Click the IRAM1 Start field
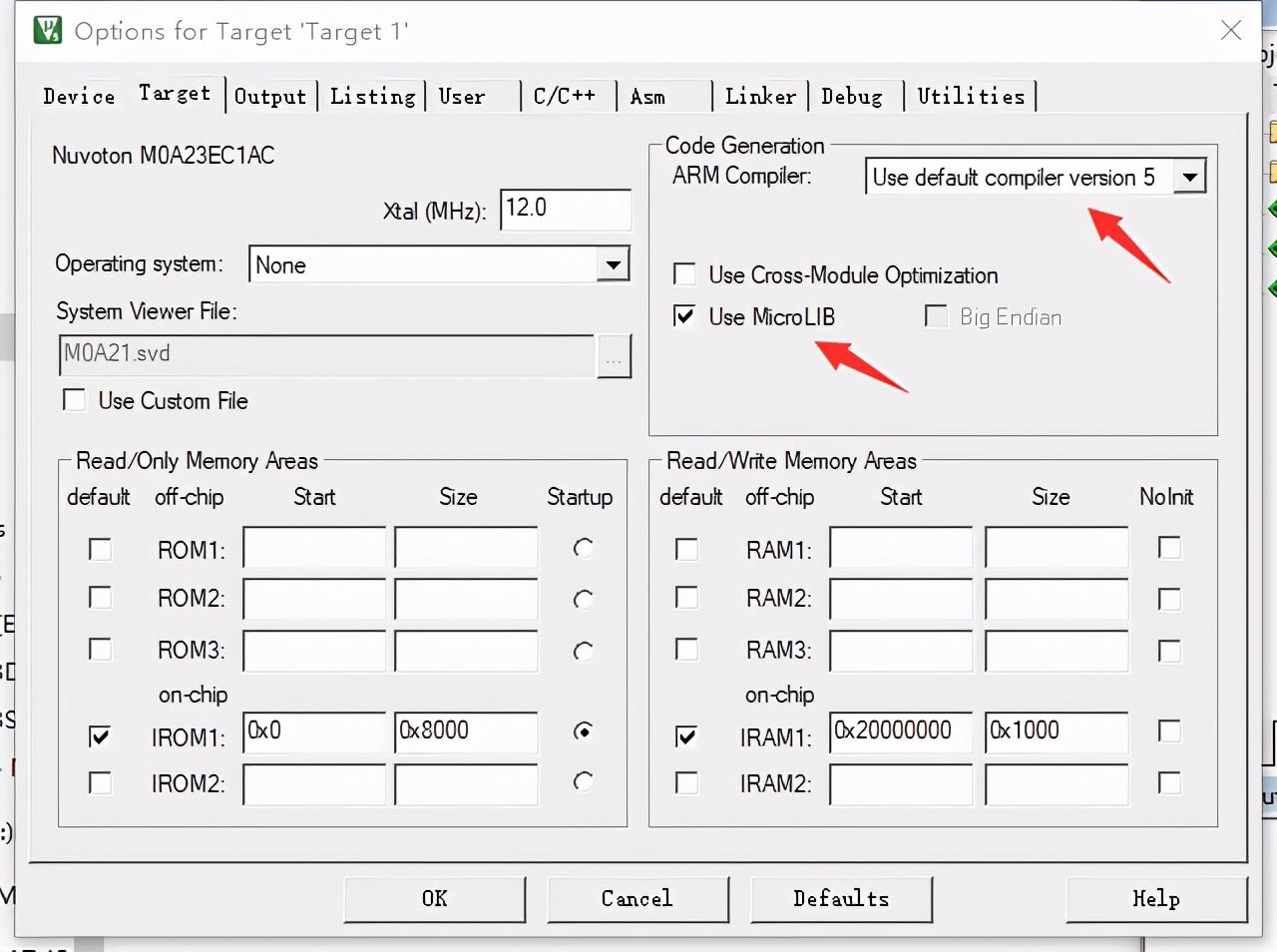The height and width of the screenshot is (952, 1277). coord(901,732)
